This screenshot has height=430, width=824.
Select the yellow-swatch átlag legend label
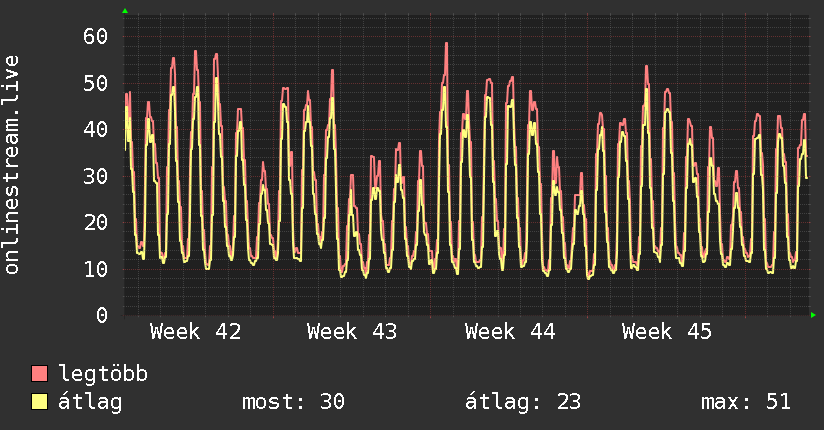(x=90, y=402)
